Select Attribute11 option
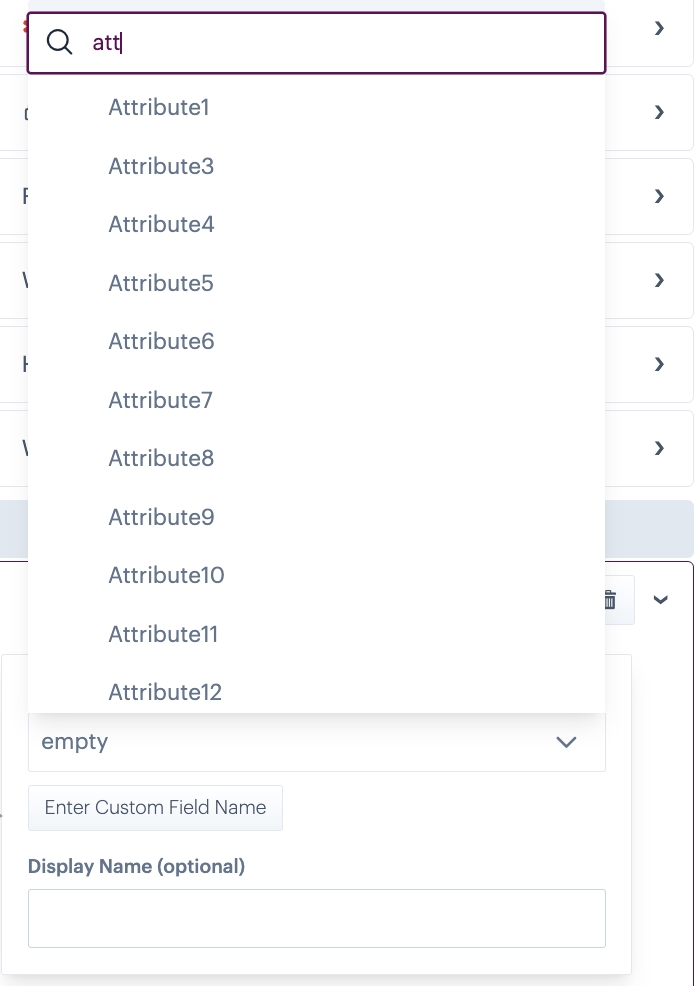This screenshot has width=700, height=986. 163,634
